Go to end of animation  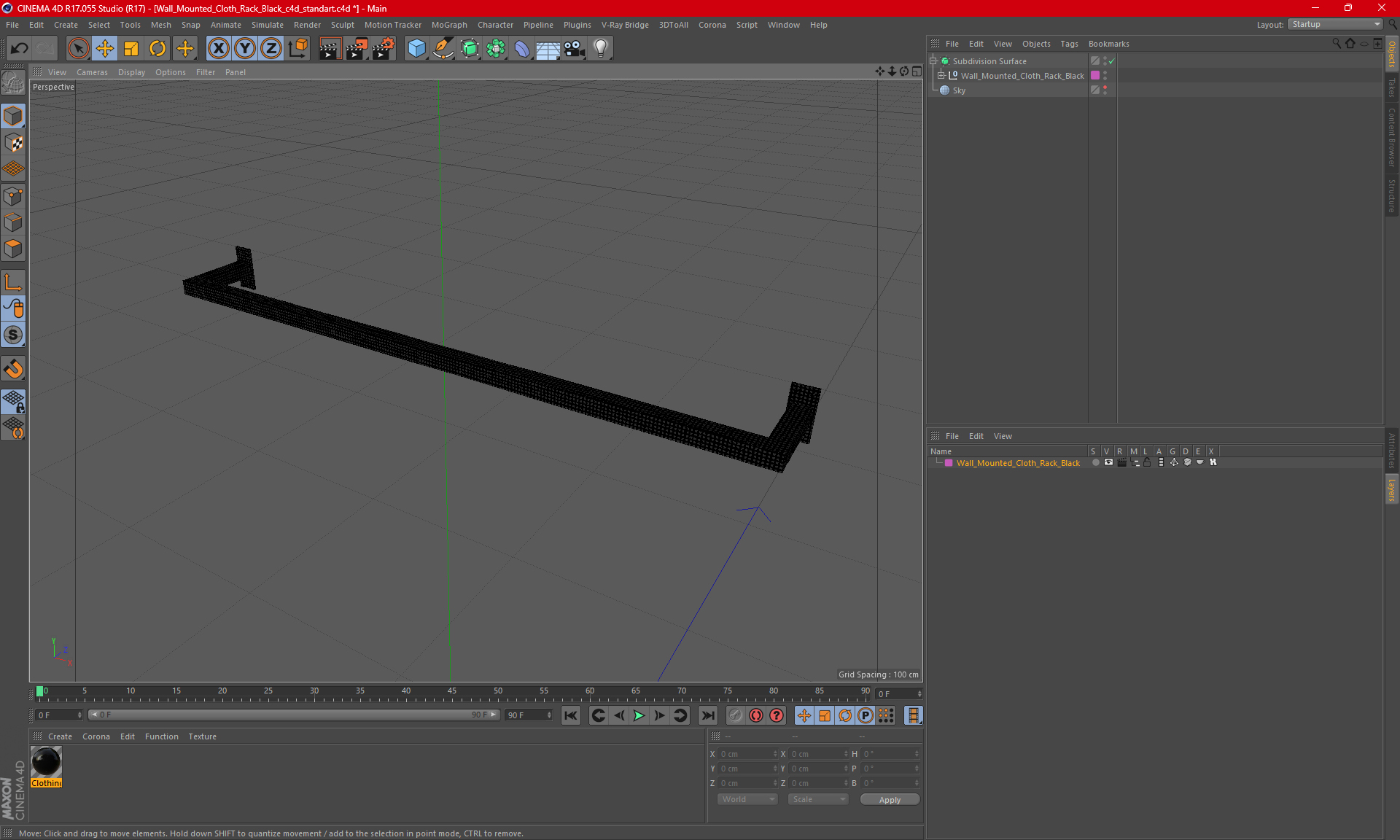click(x=707, y=715)
